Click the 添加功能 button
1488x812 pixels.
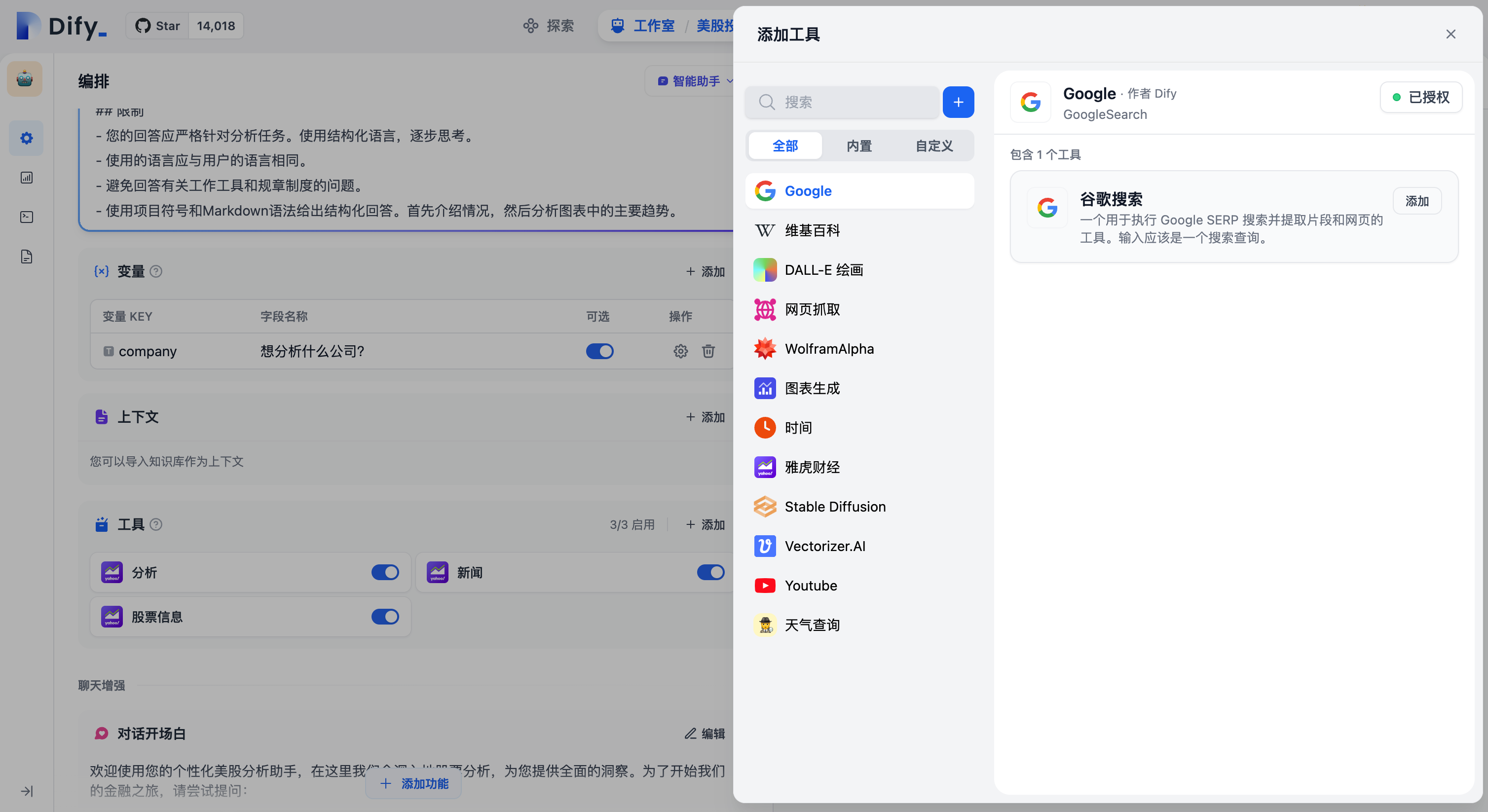tap(413, 783)
